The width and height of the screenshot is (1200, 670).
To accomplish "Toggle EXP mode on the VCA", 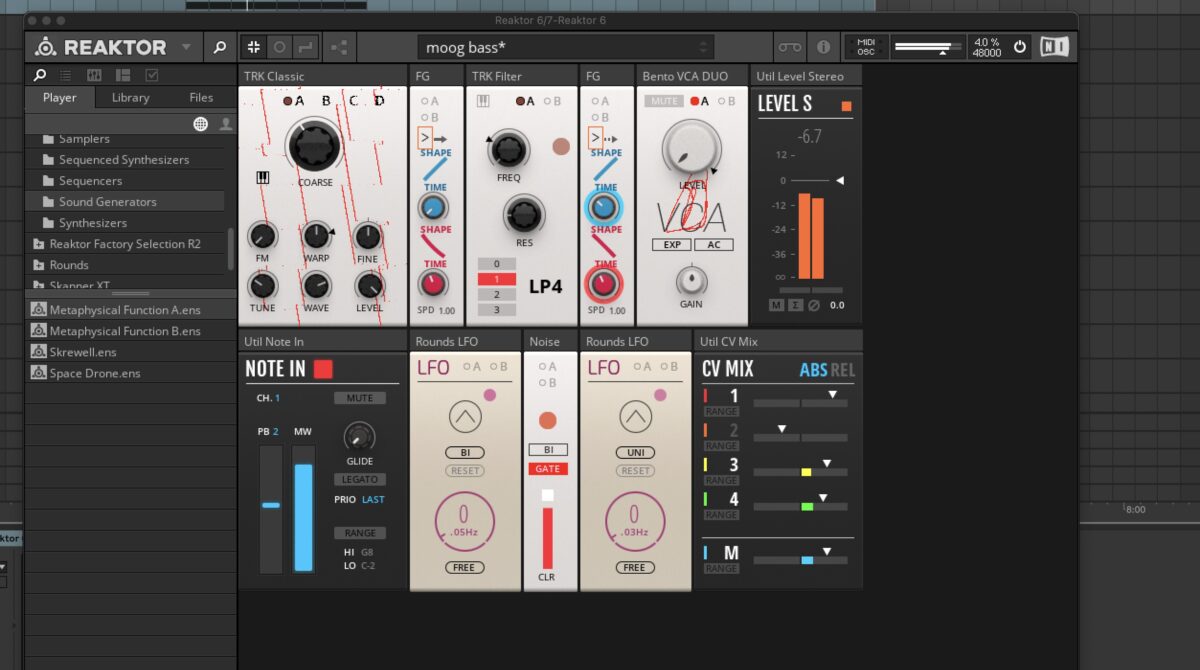I will coord(671,244).
